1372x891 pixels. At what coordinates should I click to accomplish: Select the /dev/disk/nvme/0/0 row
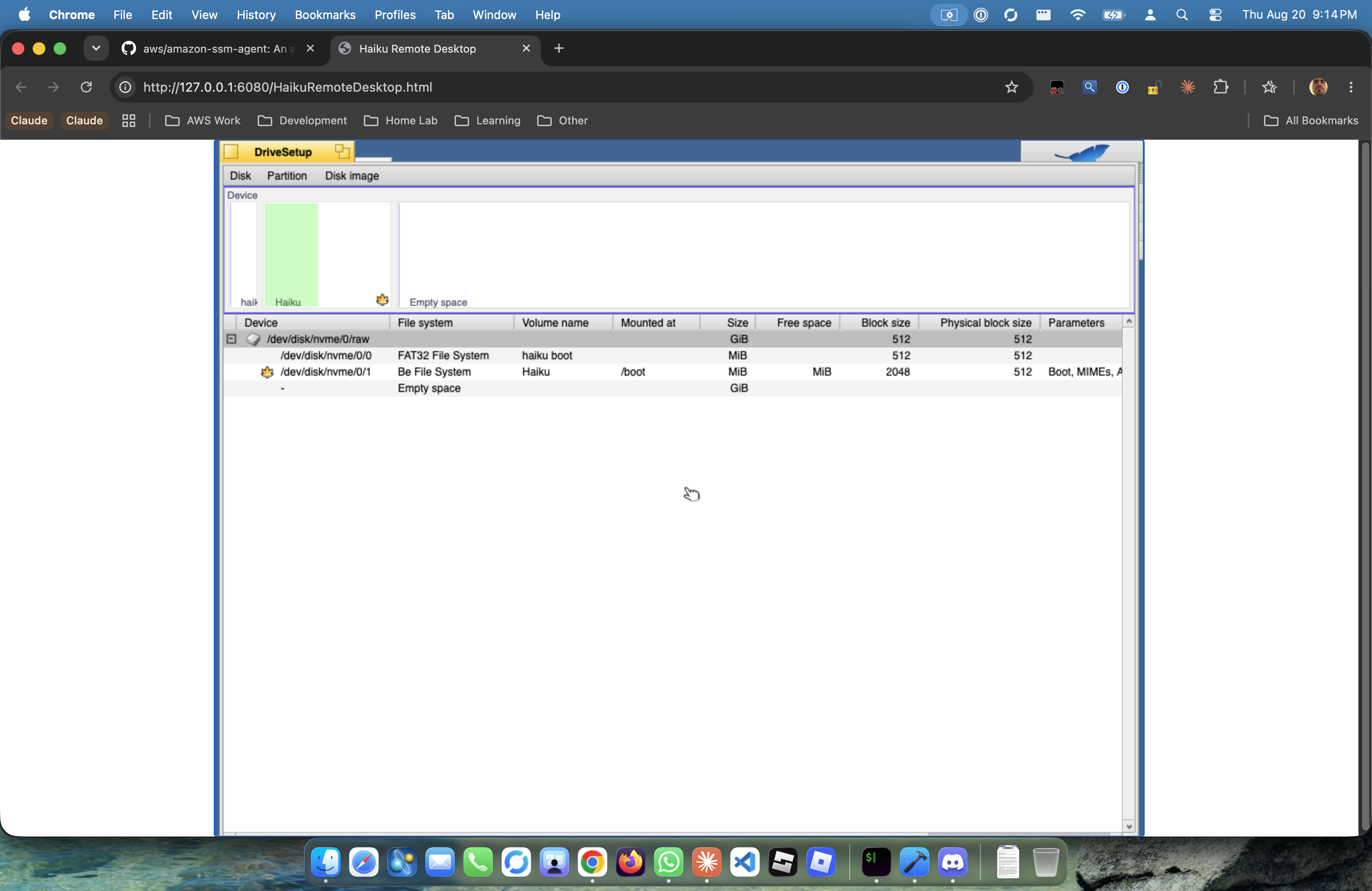(673, 356)
